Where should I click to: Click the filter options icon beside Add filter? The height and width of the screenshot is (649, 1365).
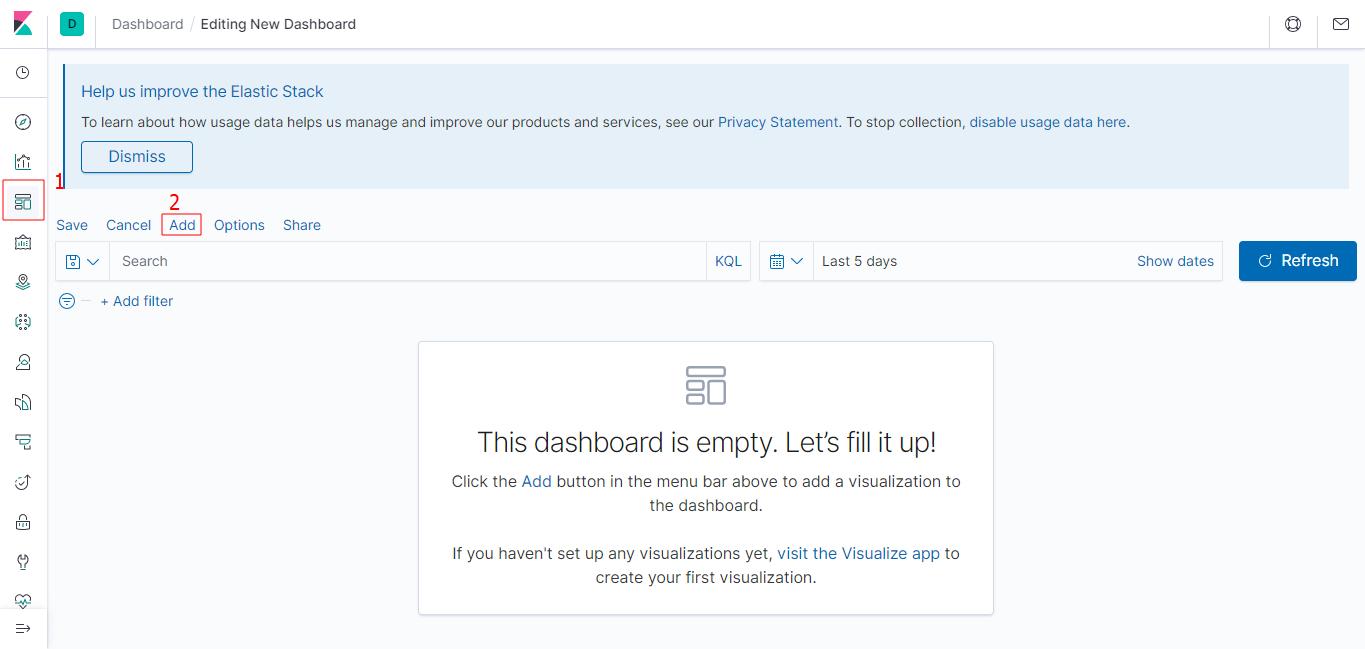tap(67, 301)
